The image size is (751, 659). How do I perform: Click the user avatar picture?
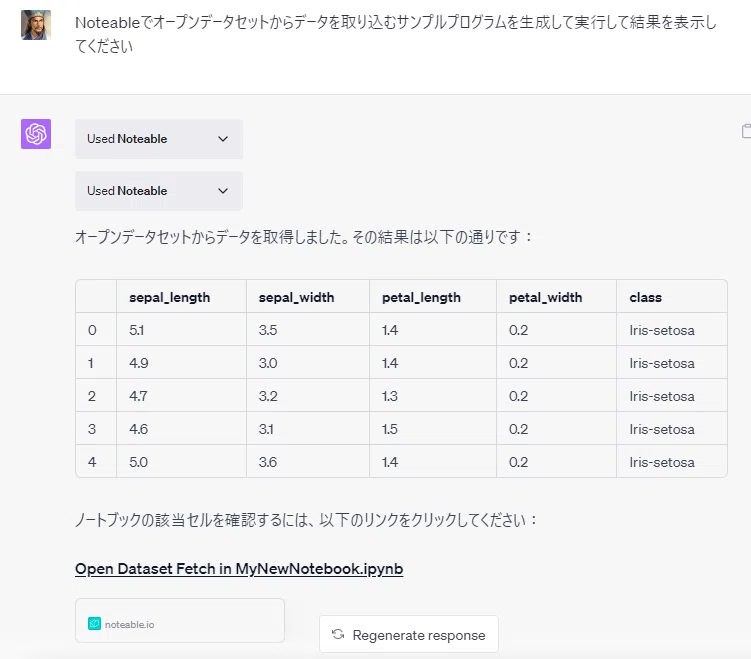coord(36,25)
